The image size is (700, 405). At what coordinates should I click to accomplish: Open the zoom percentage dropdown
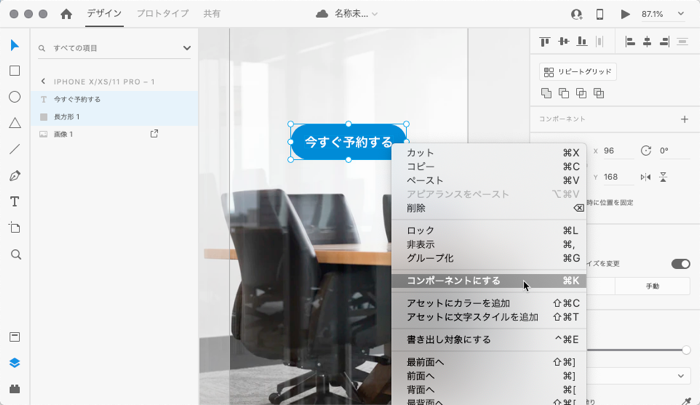coord(680,14)
